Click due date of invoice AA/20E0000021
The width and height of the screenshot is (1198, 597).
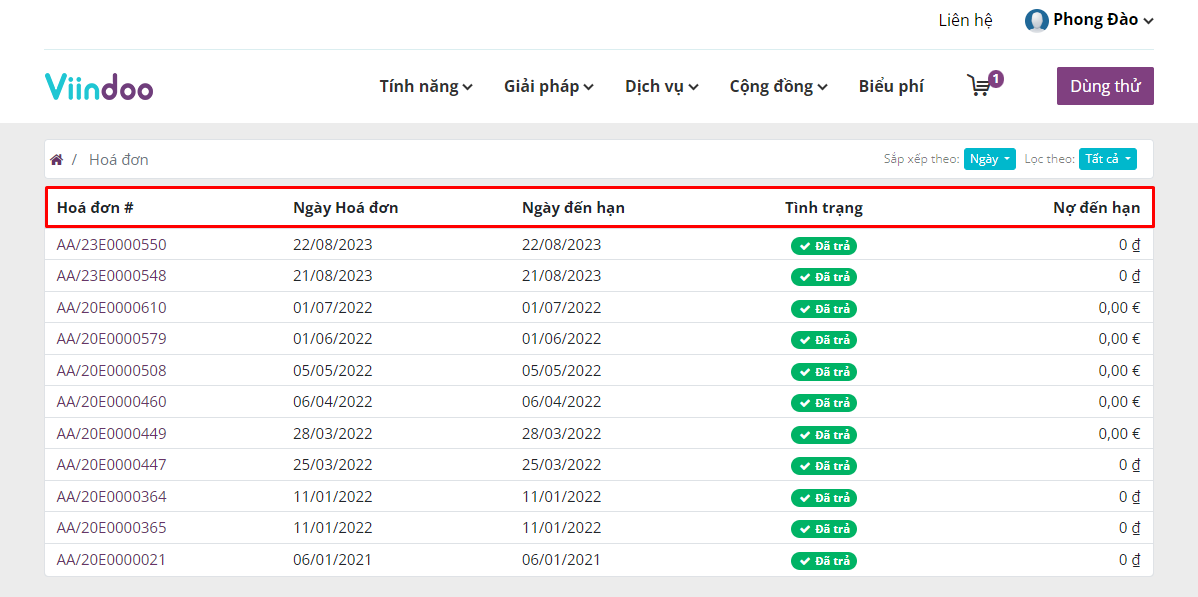click(x=562, y=560)
